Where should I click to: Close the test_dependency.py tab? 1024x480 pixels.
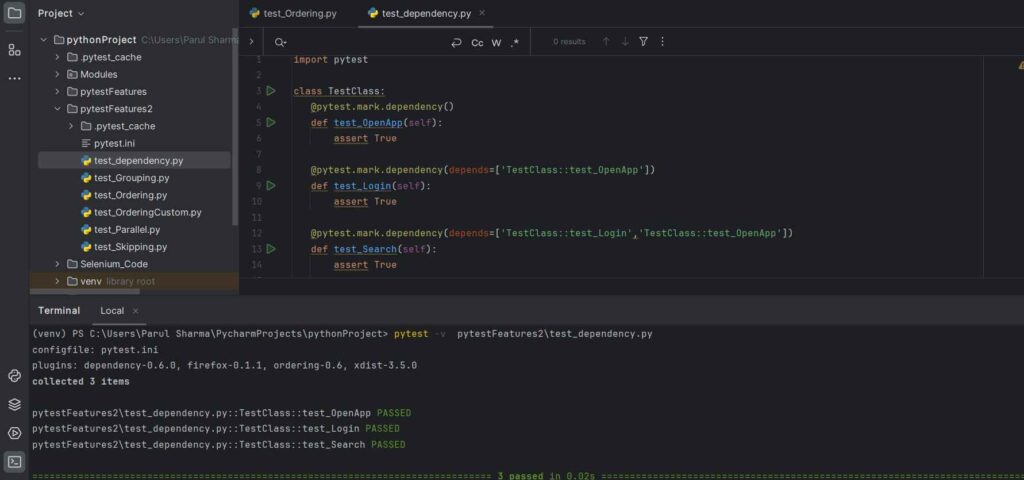coord(482,13)
